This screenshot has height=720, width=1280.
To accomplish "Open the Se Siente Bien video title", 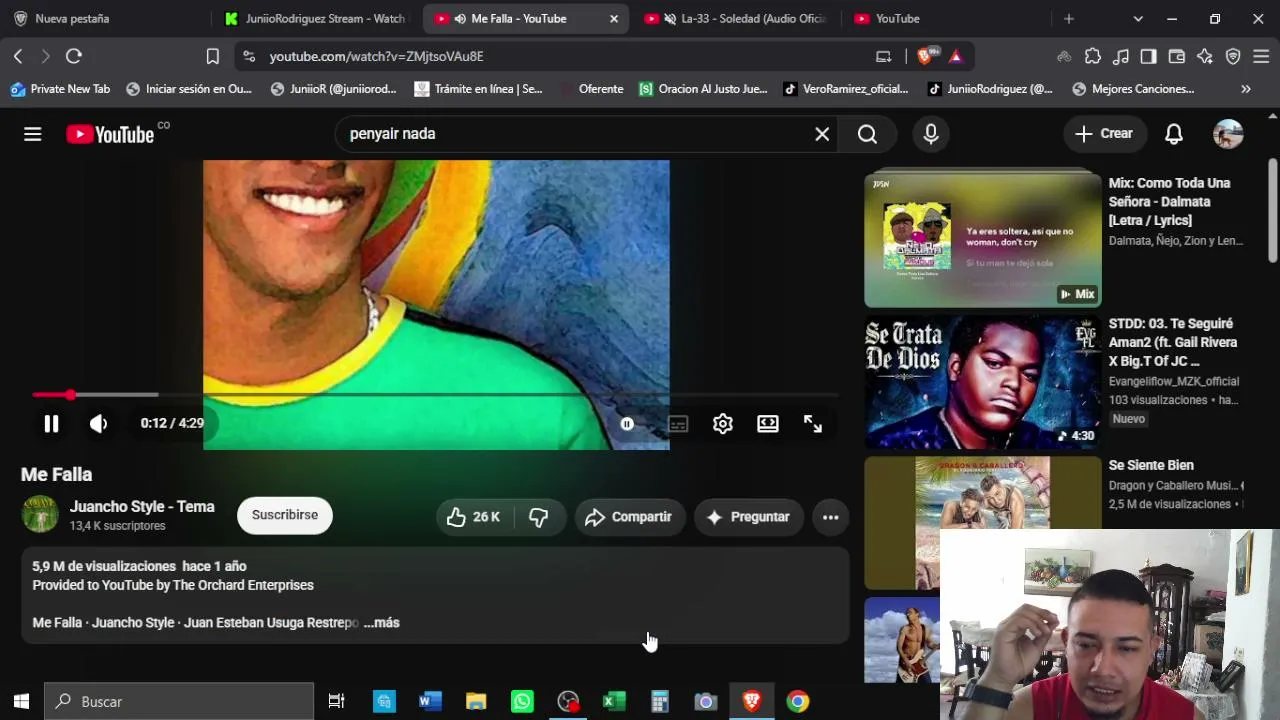I will point(1151,465).
